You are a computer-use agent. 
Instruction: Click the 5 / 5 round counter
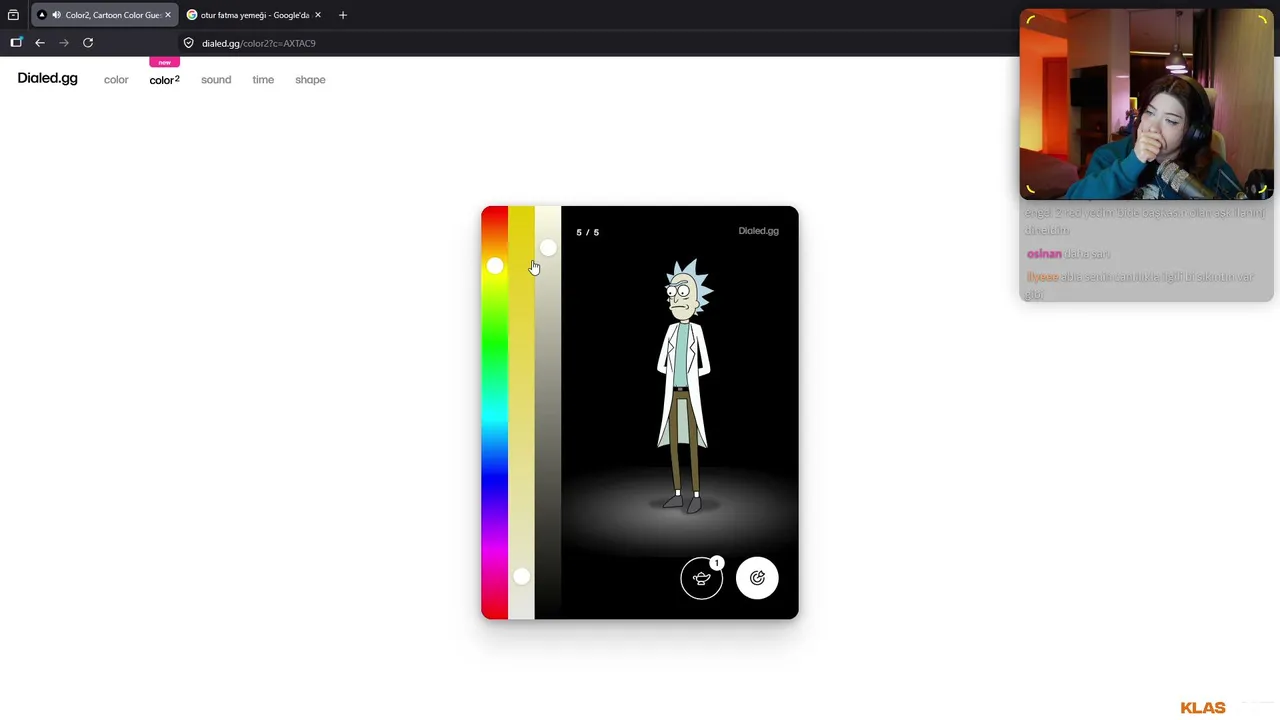coord(588,232)
